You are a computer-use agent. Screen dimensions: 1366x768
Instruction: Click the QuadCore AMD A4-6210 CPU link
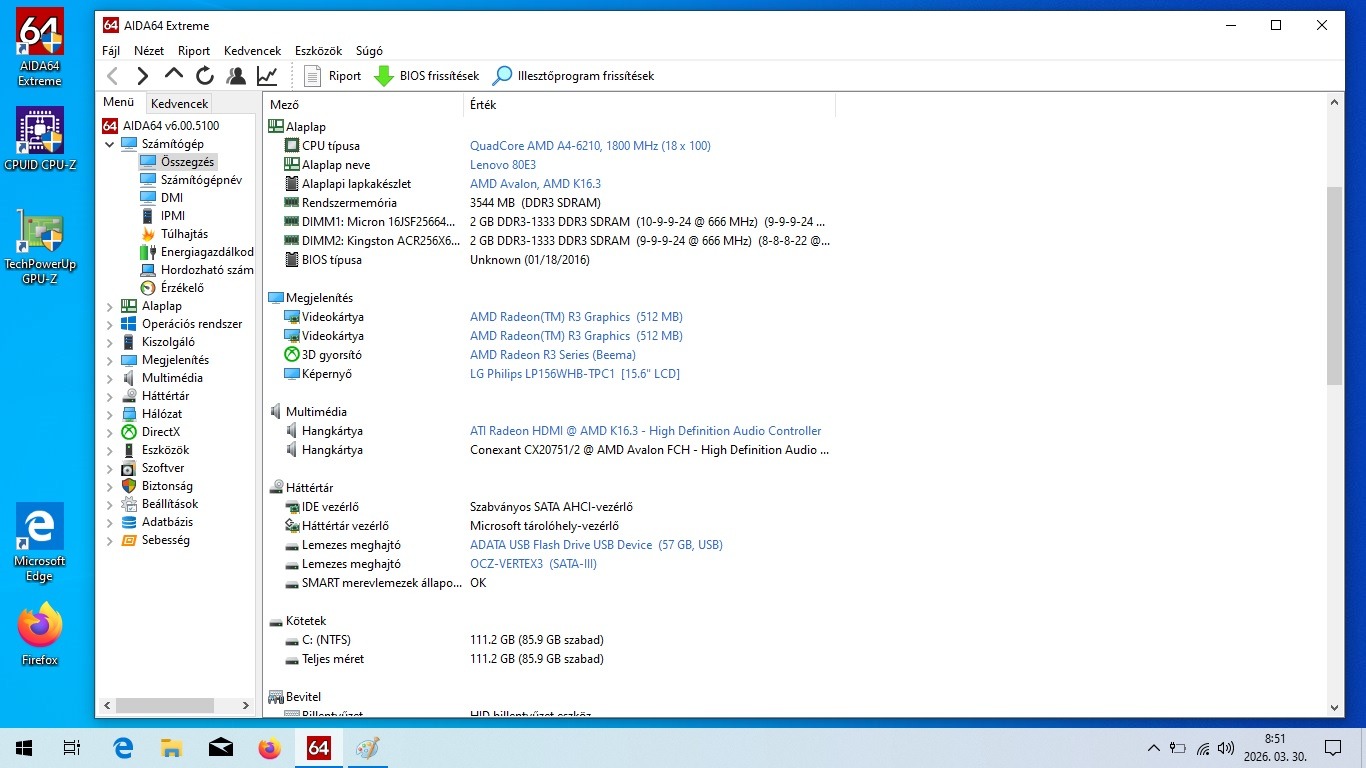pyautogui.click(x=590, y=146)
